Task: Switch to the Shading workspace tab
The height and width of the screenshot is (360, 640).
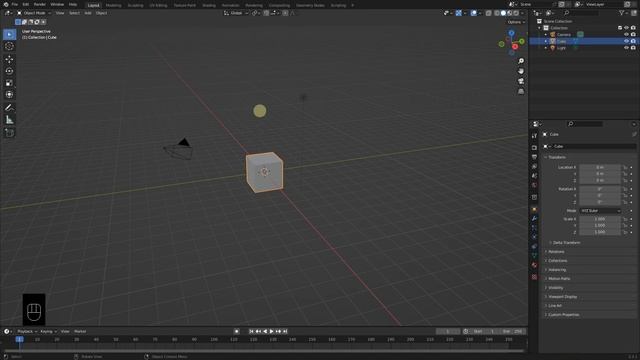Action: coord(209,5)
